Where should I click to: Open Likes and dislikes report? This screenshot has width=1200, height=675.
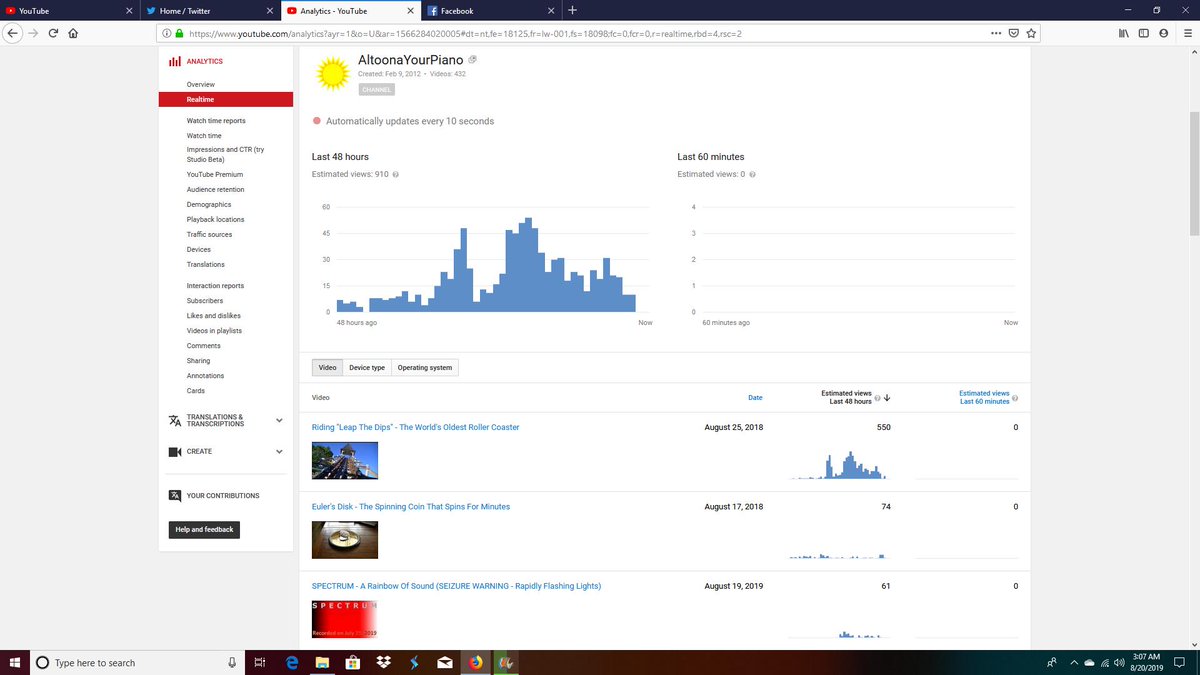coord(212,315)
